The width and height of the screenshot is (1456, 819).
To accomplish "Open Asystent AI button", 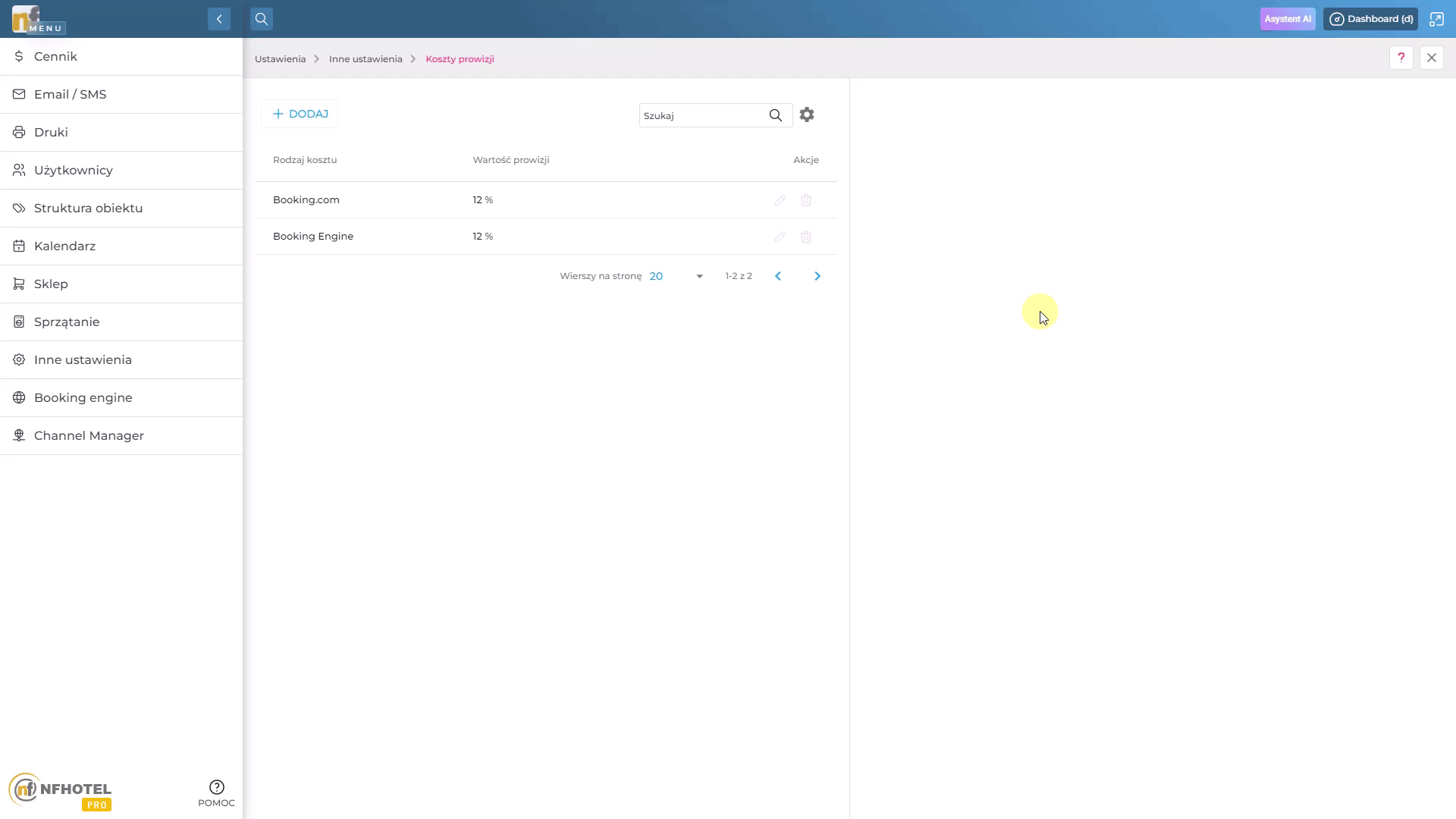I will coord(1287,19).
